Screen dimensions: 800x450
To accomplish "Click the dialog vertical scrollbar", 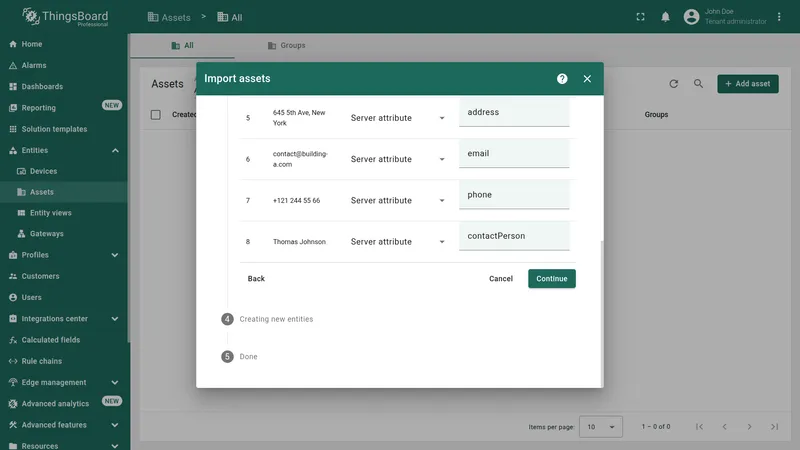I will (602, 314).
